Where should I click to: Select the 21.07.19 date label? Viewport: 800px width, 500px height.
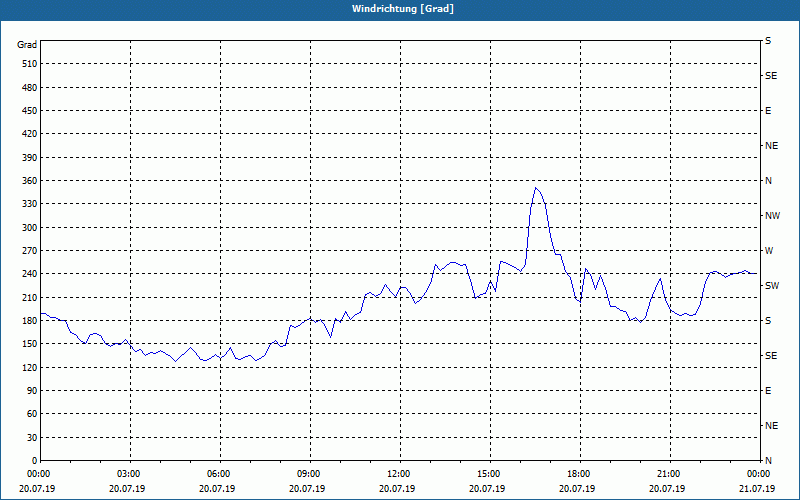[x=757, y=489]
